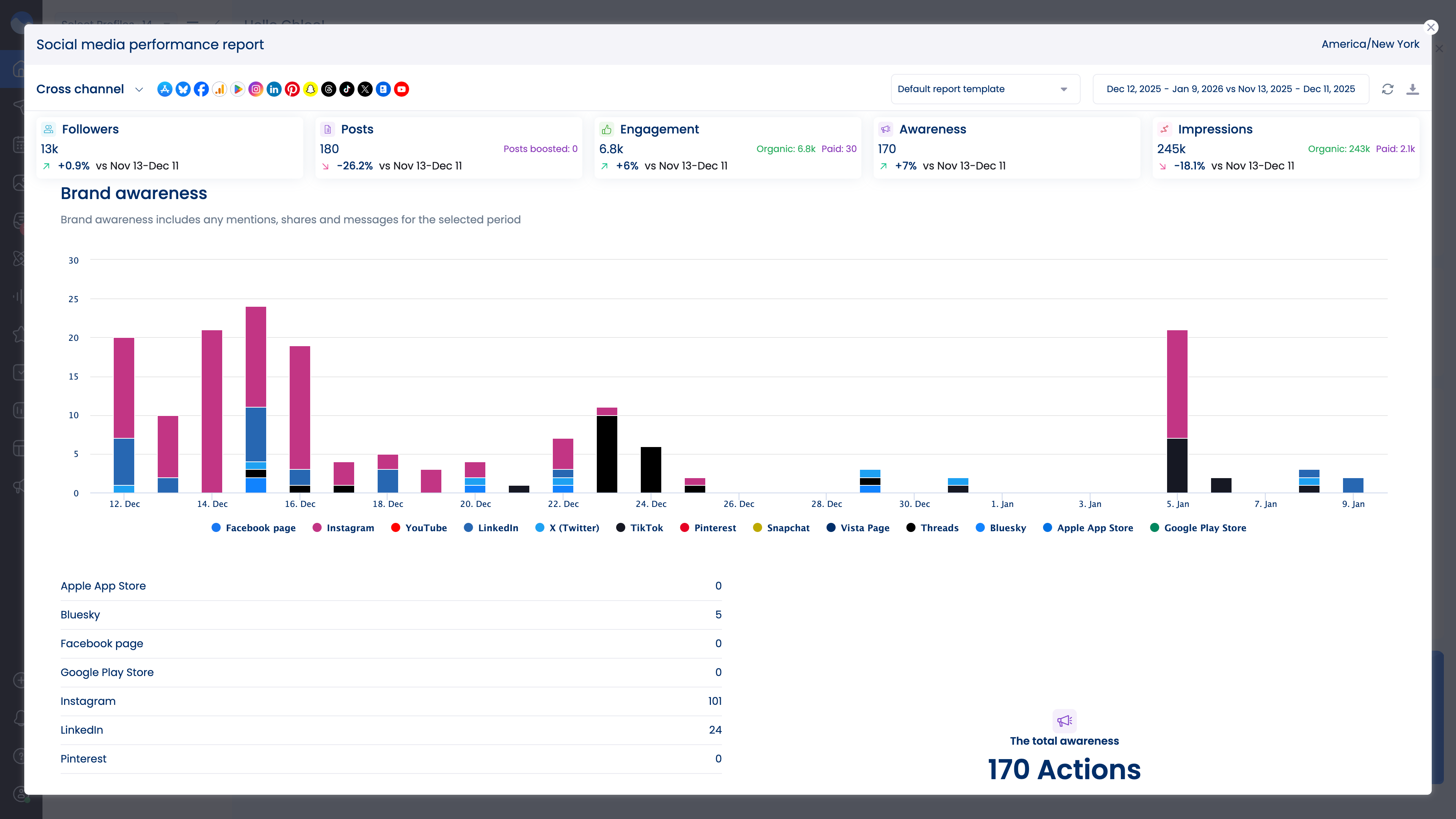Select the Snapchat channel icon

point(310,89)
